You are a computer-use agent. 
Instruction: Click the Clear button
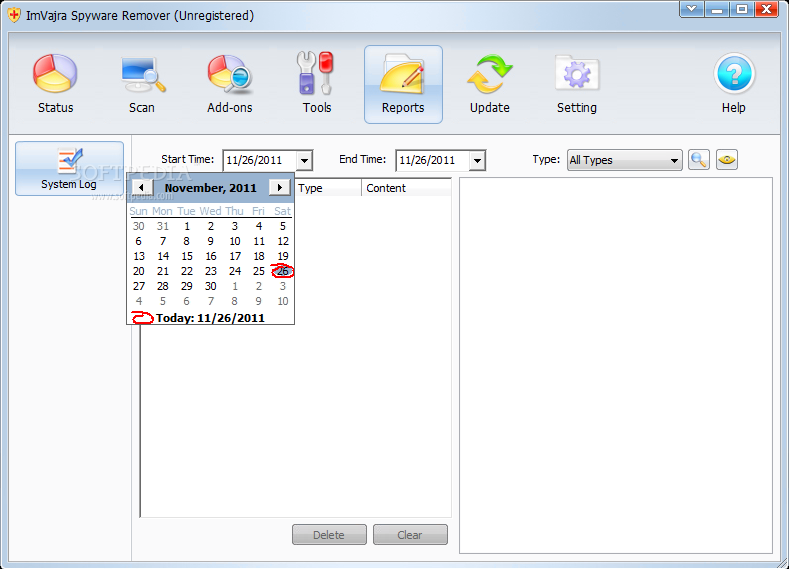tap(410, 535)
